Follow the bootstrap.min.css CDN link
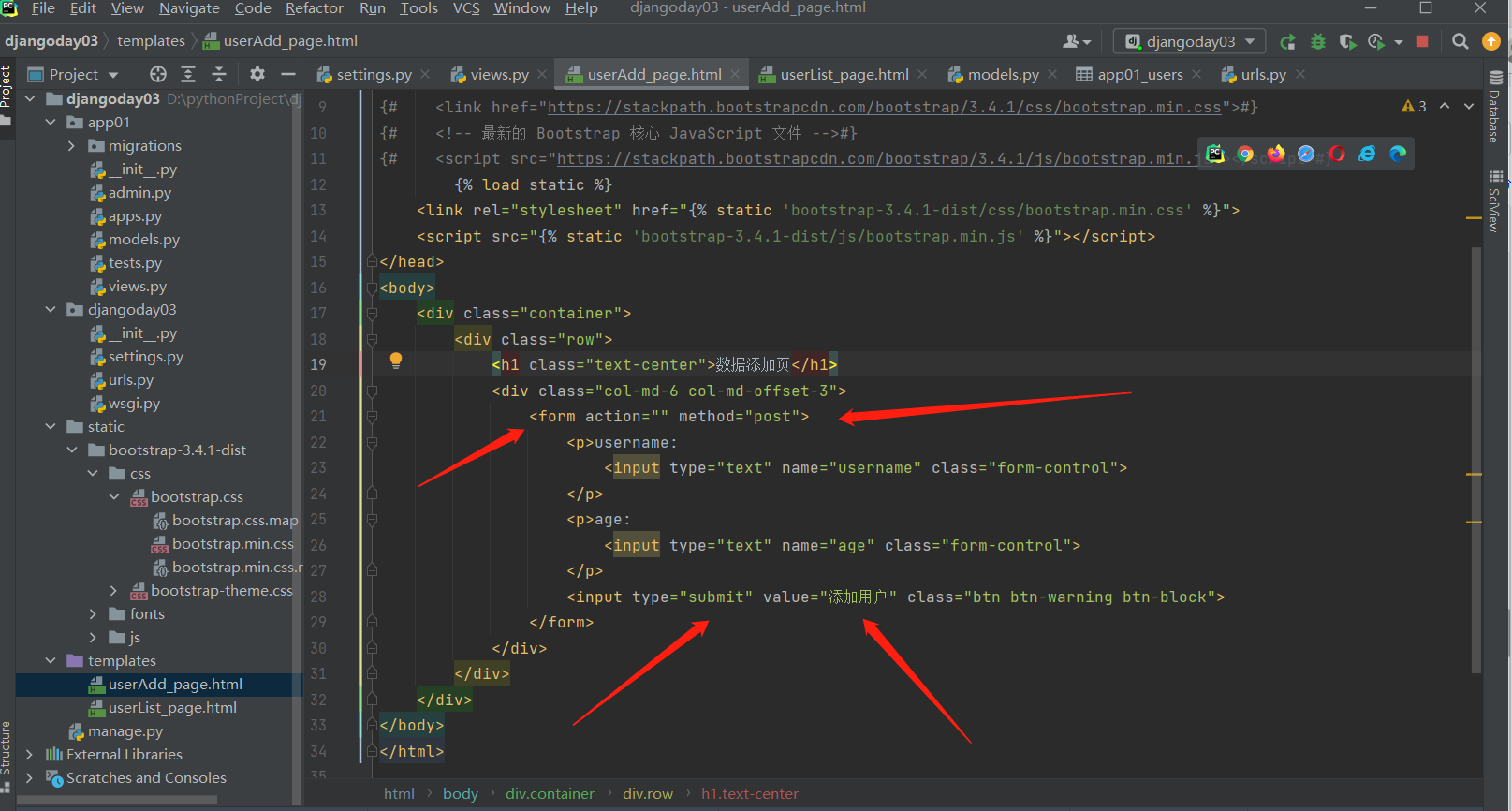The height and width of the screenshot is (811, 1512). coord(885,108)
